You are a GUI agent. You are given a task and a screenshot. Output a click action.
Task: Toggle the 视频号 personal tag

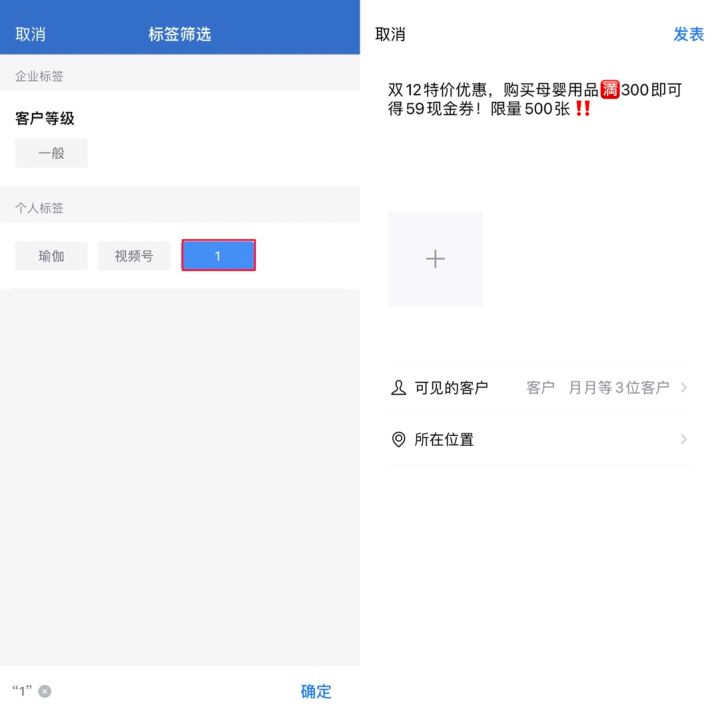[134, 256]
